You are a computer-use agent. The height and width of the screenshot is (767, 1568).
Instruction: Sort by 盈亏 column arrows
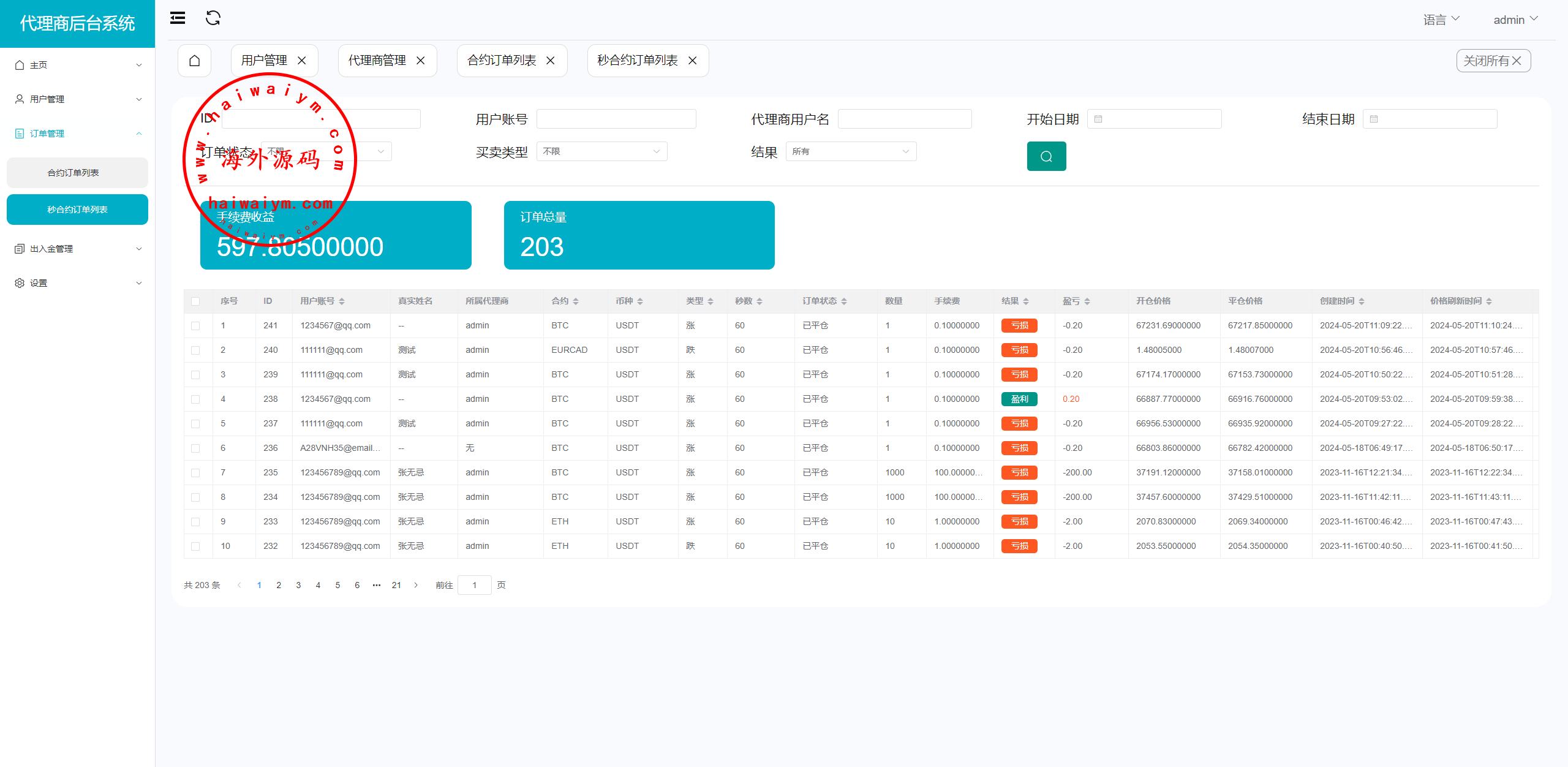pyautogui.click(x=1087, y=301)
